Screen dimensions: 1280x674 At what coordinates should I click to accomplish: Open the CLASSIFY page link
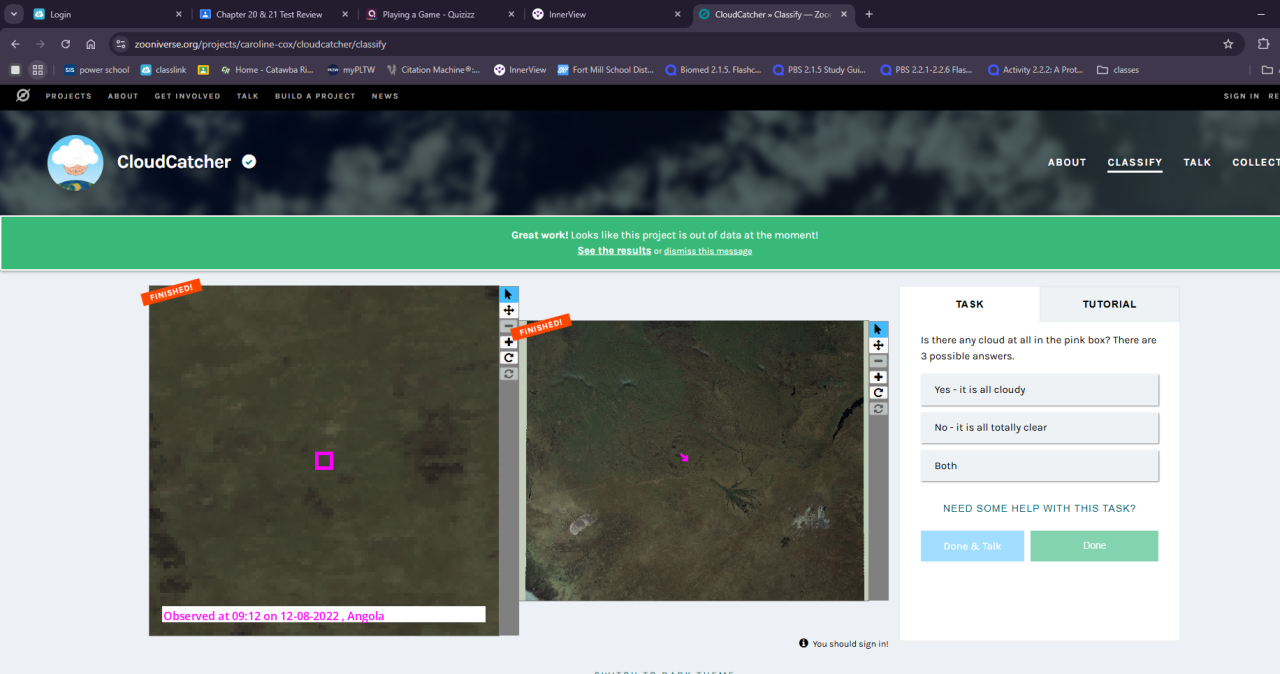click(1135, 162)
